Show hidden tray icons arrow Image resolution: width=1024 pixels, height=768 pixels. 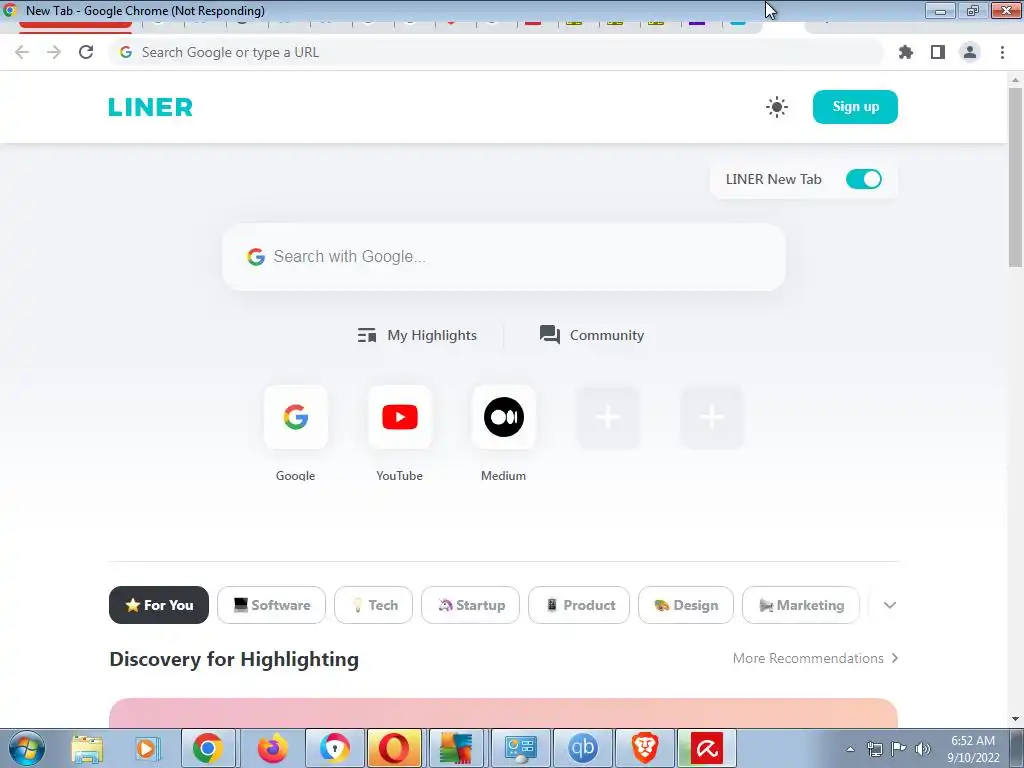pos(850,749)
